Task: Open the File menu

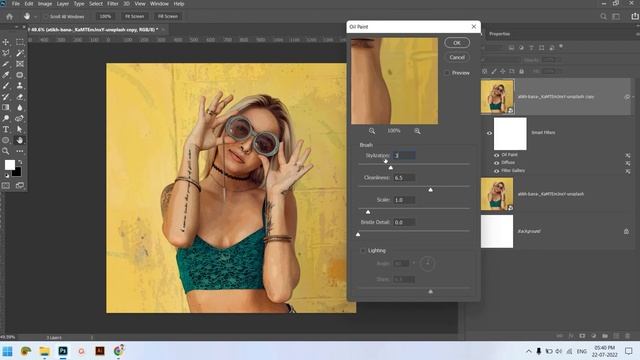Action: point(16,4)
